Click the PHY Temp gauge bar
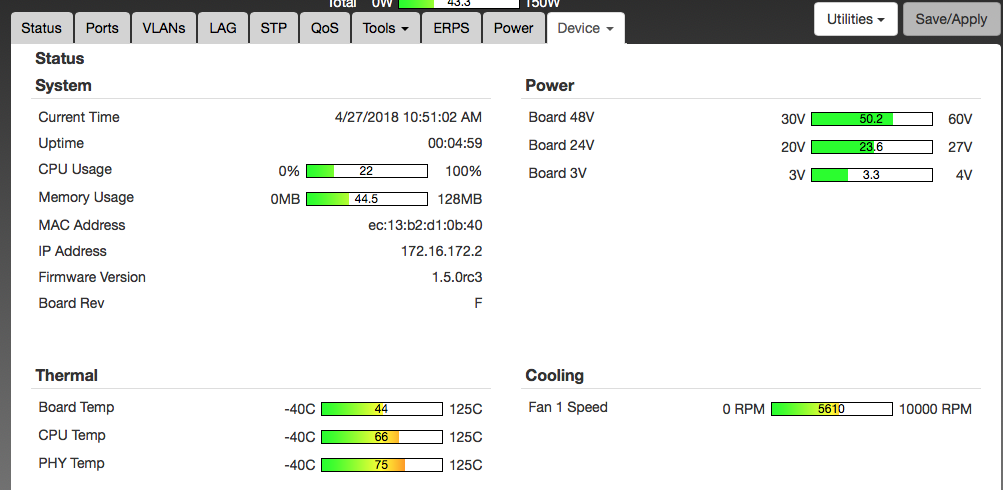Viewport: 1003px width, 490px height. coord(381,465)
